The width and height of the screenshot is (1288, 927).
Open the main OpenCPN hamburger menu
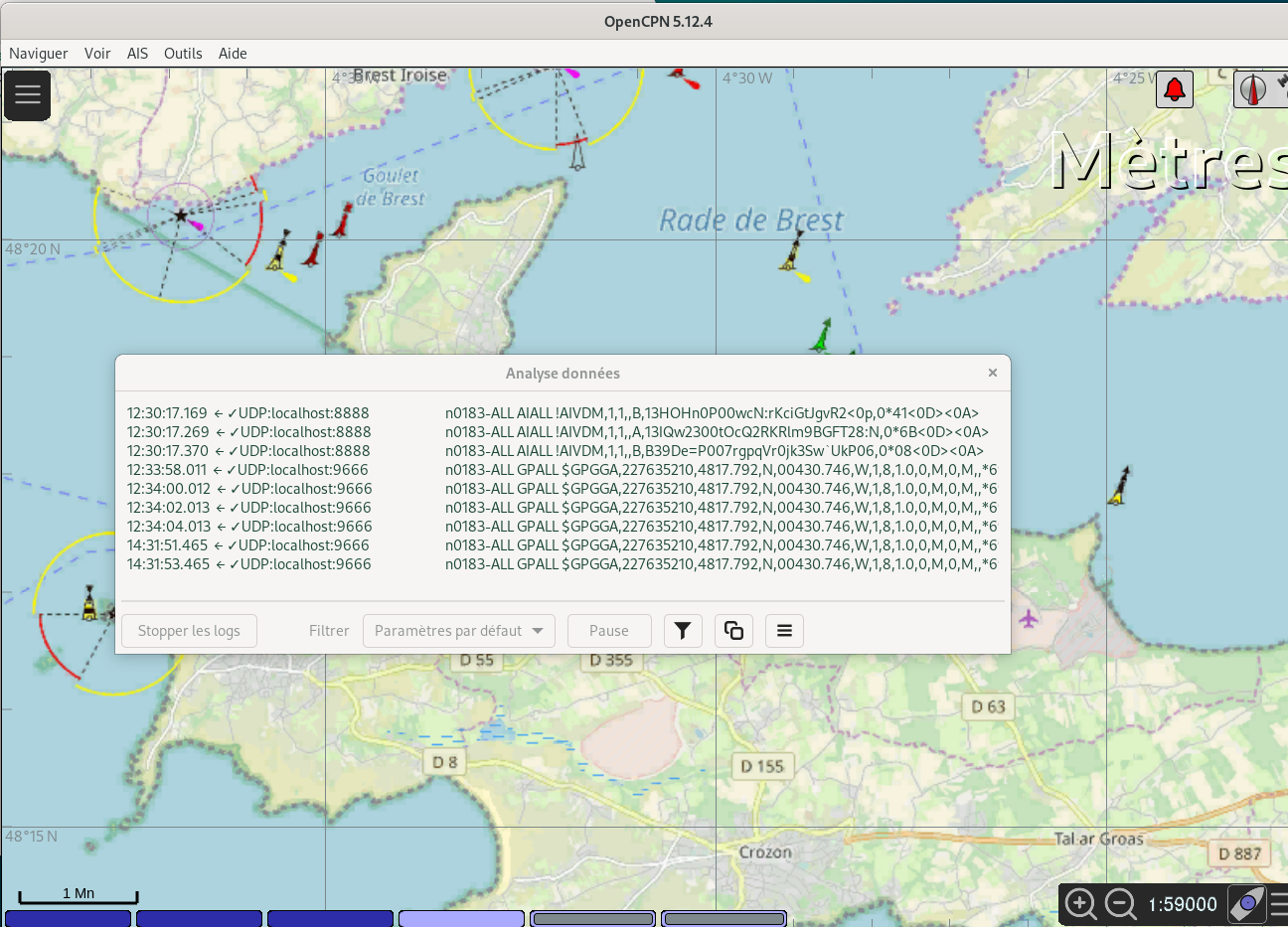click(27, 95)
